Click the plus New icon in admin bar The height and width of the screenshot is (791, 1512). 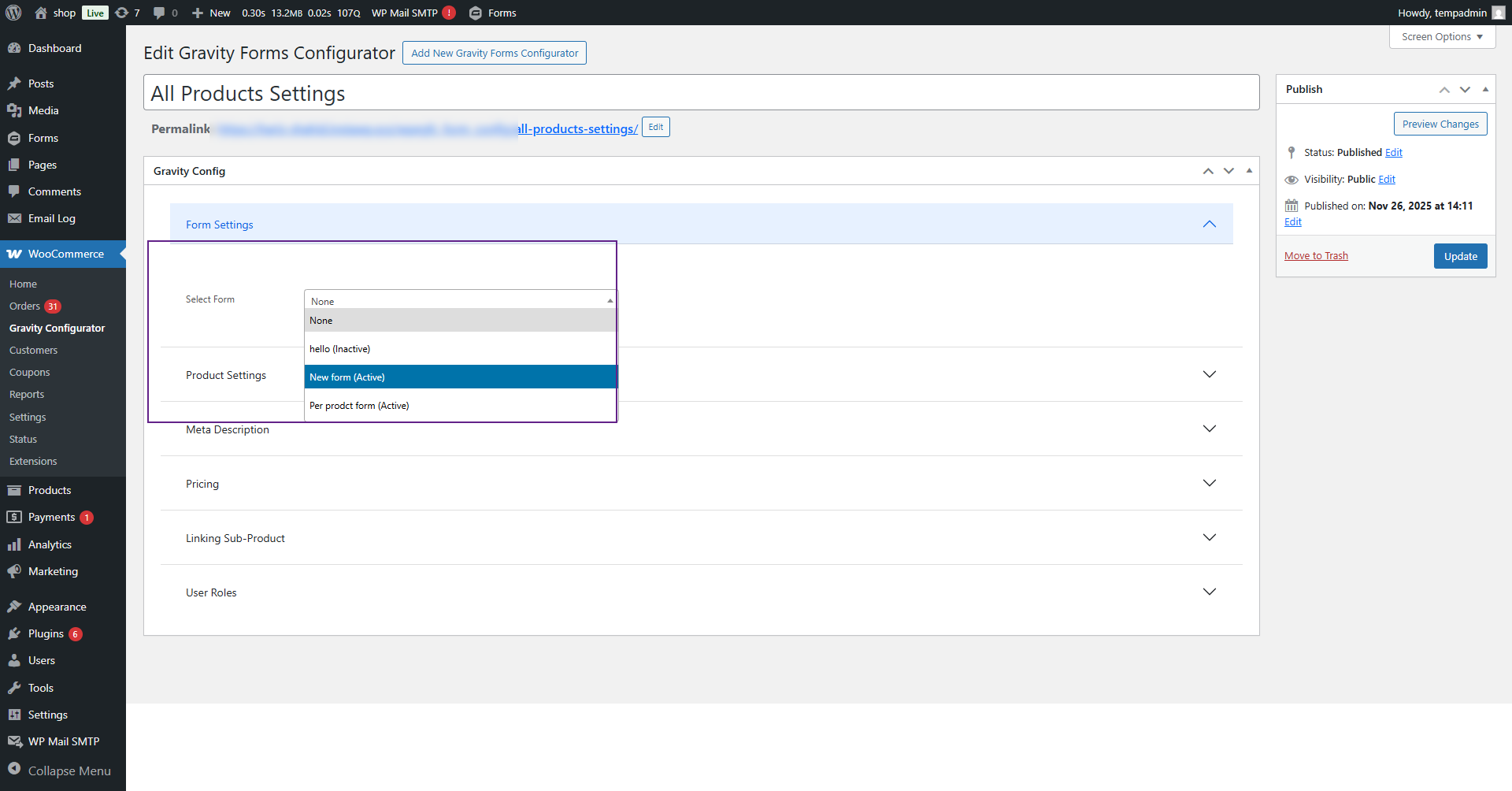(198, 13)
